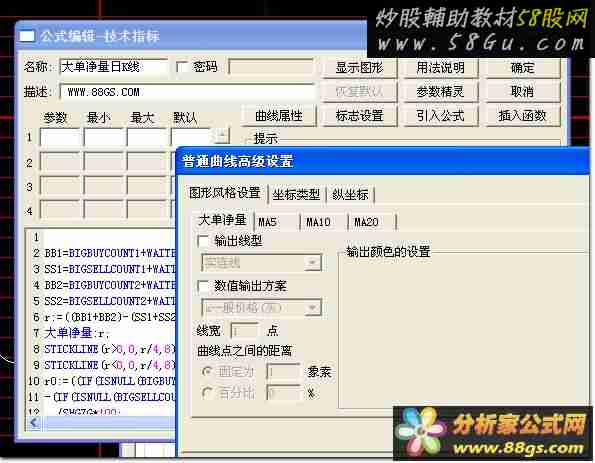Open 曲线属性 curve properties
This screenshot has height=463, width=595.
(279, 115)
